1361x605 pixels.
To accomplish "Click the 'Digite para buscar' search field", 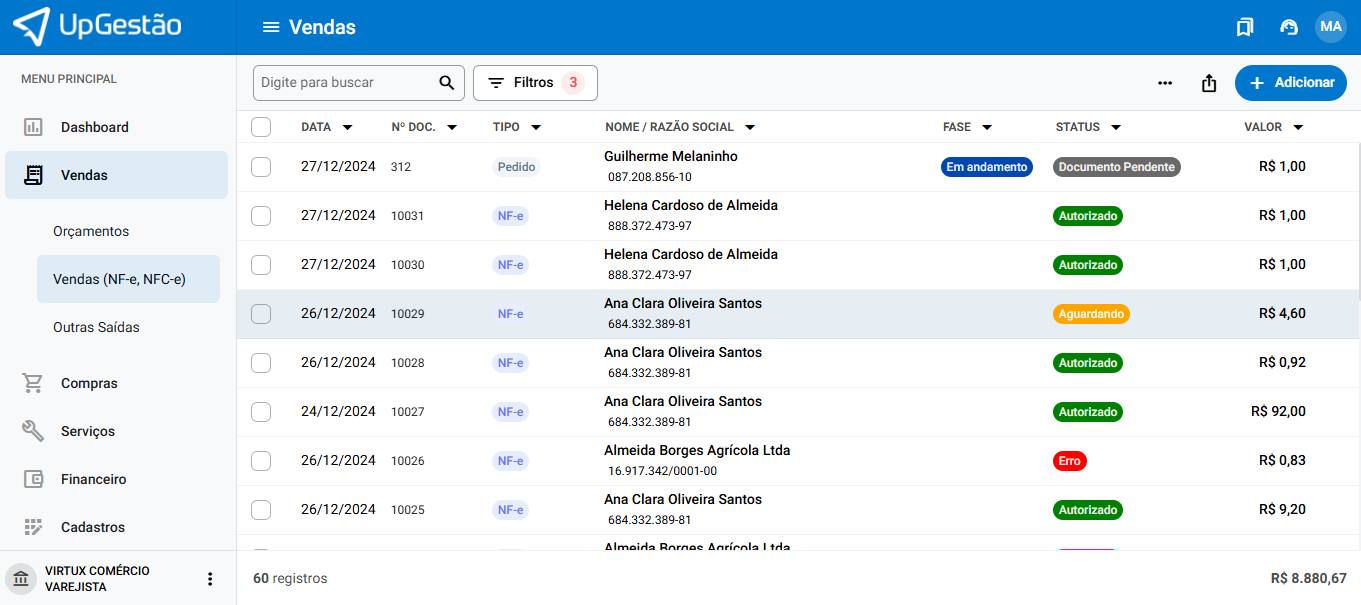I will (345, 83).
